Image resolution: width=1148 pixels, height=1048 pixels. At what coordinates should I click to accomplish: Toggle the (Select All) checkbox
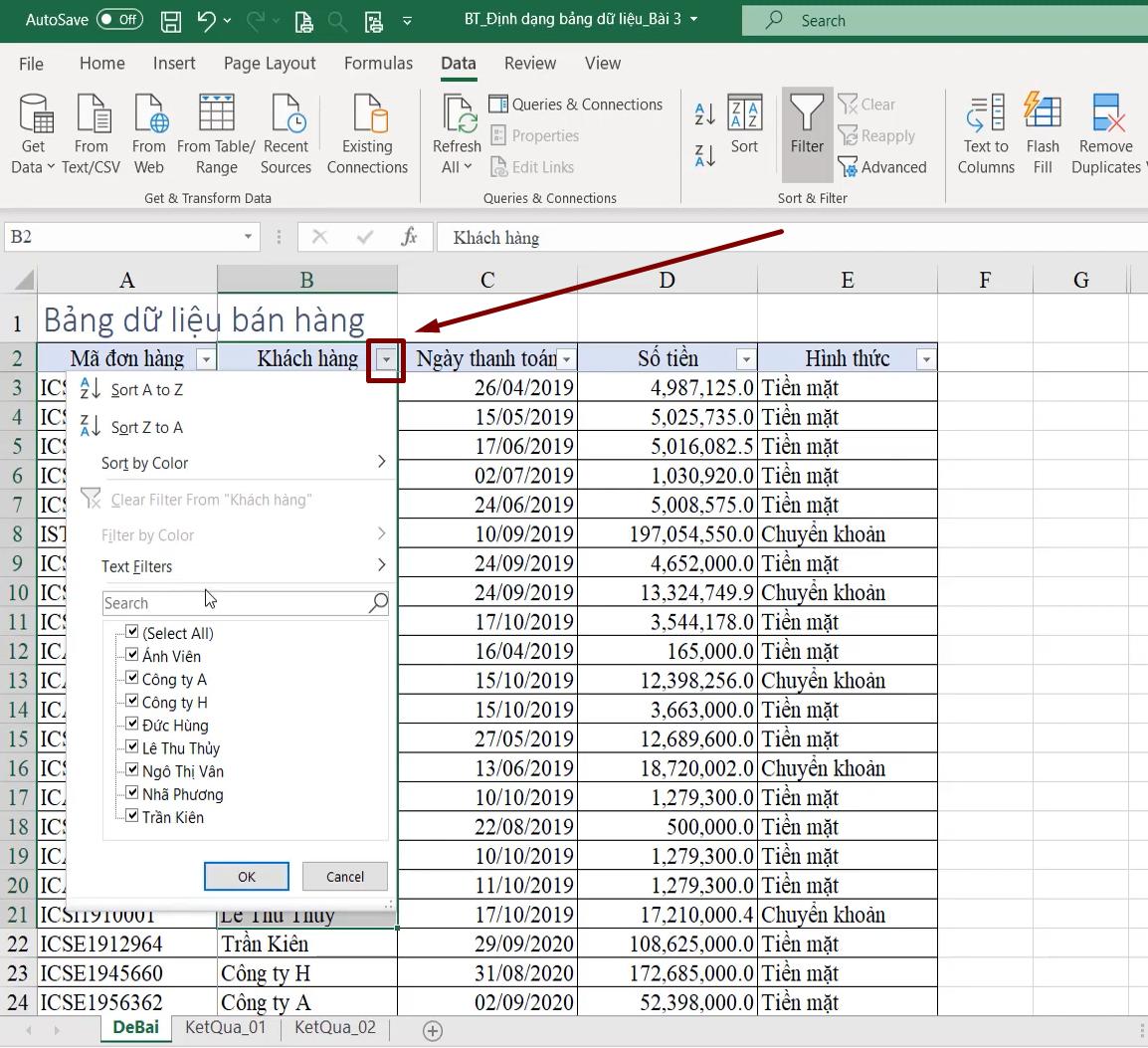pyautogui.click(x=133, y=633)
